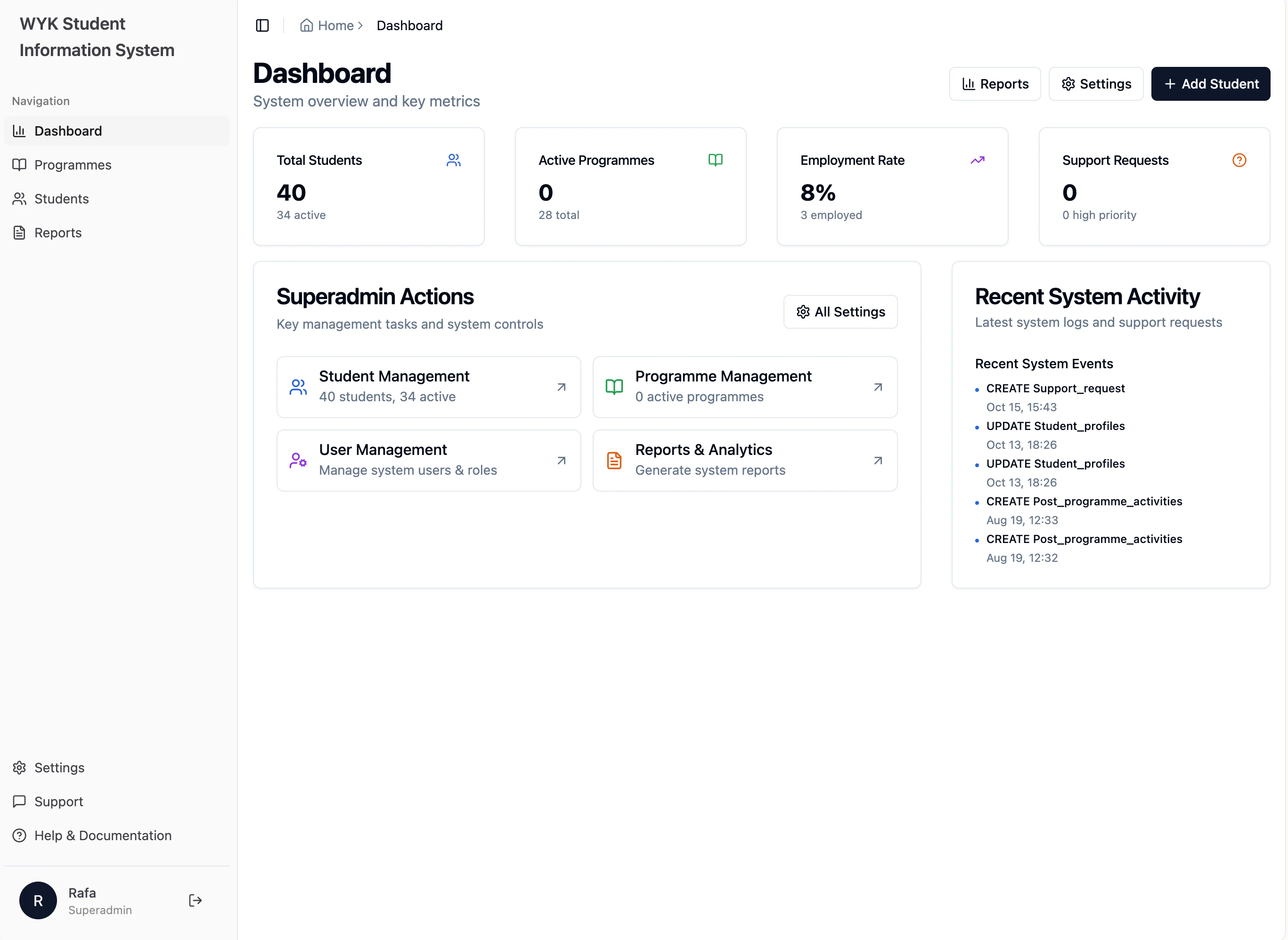Click the Total Students users icon
The height and width of the screenshot is (940, 1288).
(x=454, y=161)
